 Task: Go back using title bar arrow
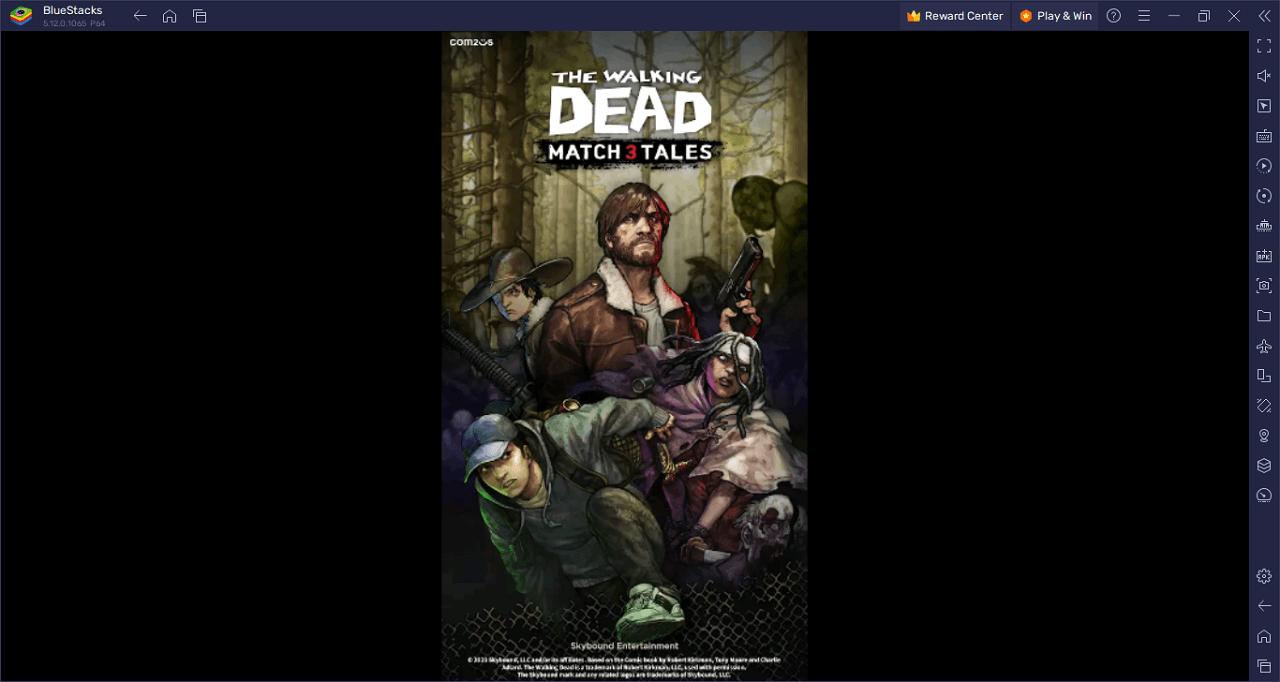tap(140, 16)
